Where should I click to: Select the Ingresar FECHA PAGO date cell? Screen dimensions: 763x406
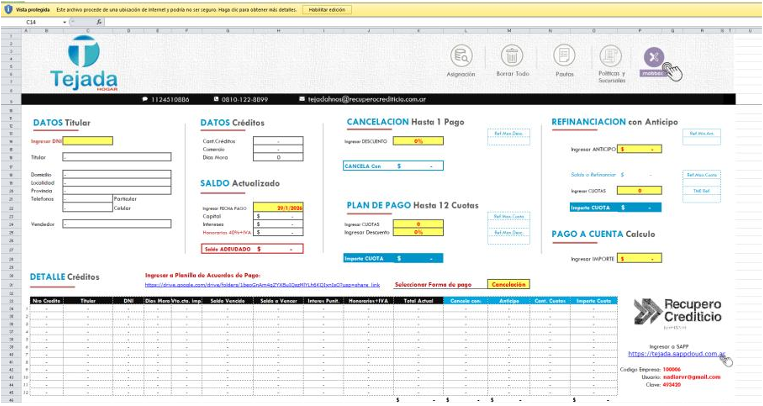coord(278,207)
